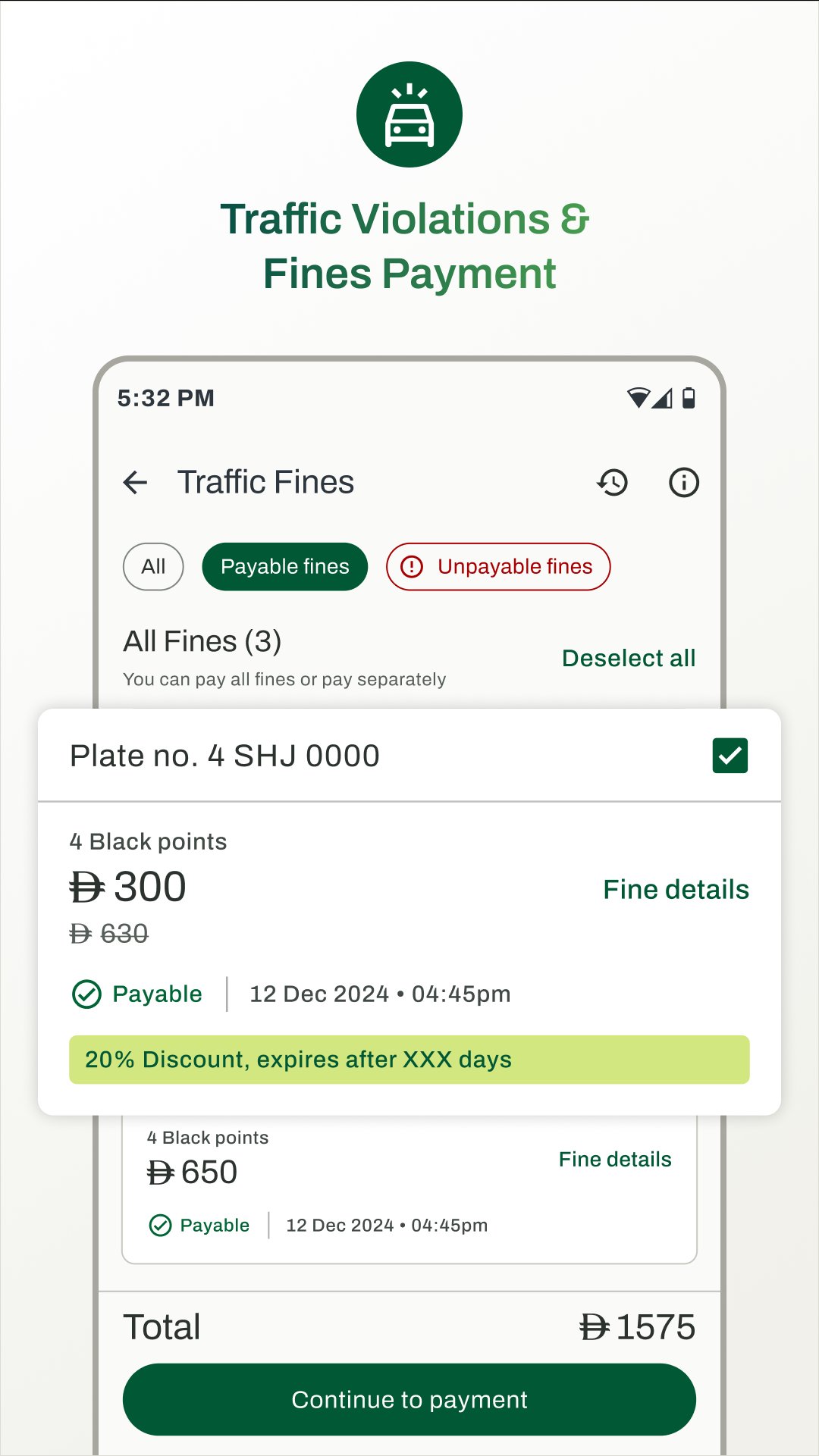Tap the green police car logo

pos(409,114)
